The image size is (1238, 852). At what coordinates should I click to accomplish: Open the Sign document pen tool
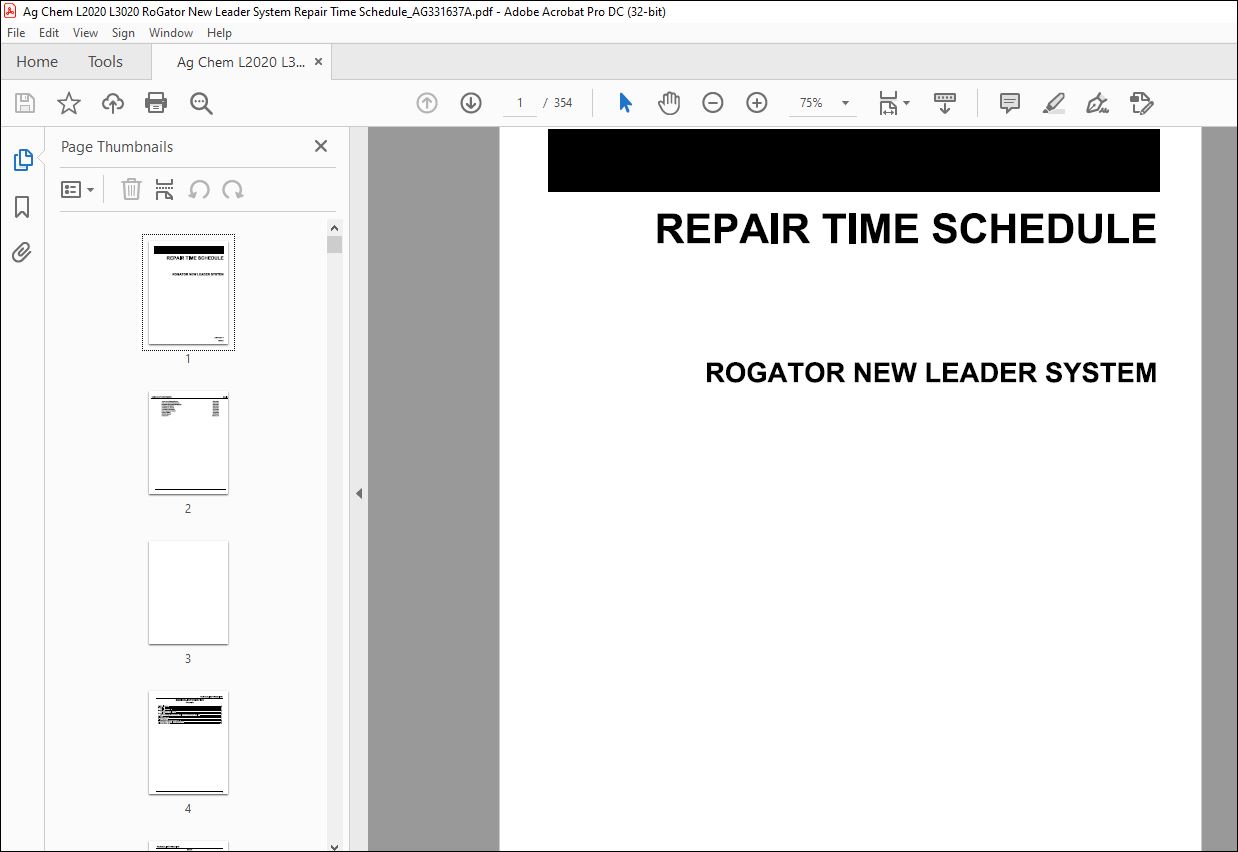1098,103
